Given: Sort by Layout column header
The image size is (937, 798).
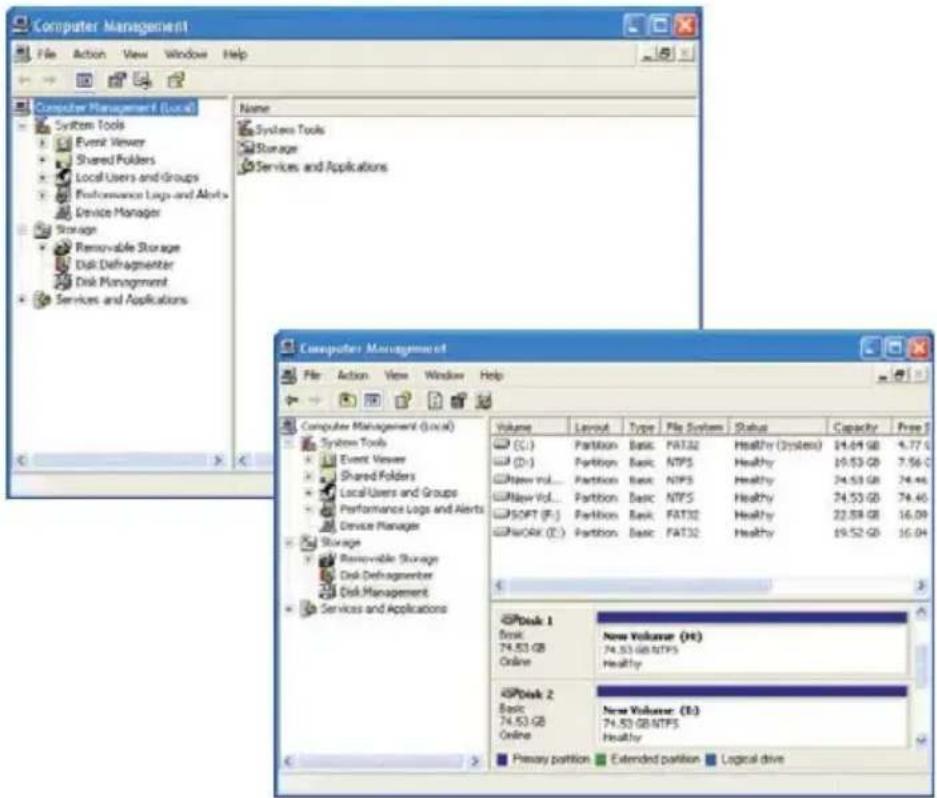Looking at the screenshot, I should coord(596,427).
